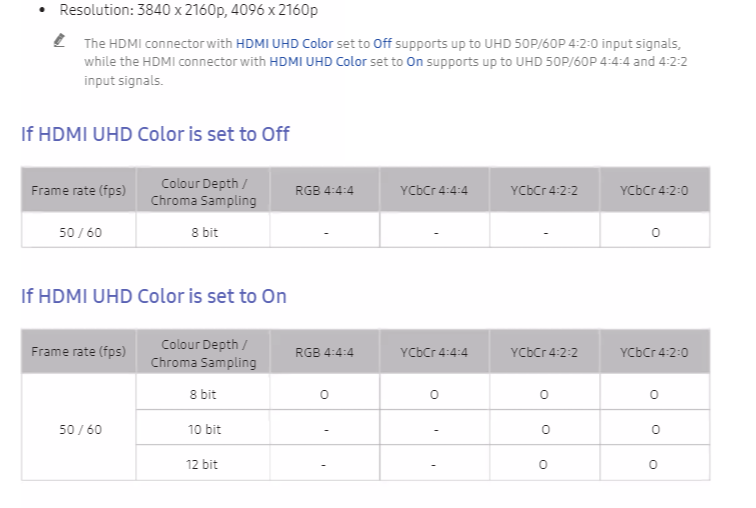Click the pencil note icon
This screenshot has width=756, height=508.
(59, 40)
